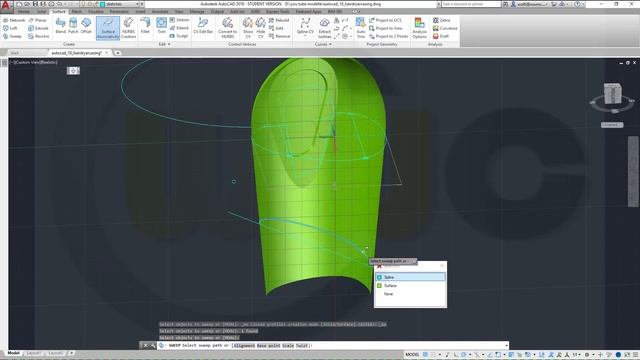Switch to the Mesh ribbon tab
This screenshot has height=360, width=640.
point(76,12)
